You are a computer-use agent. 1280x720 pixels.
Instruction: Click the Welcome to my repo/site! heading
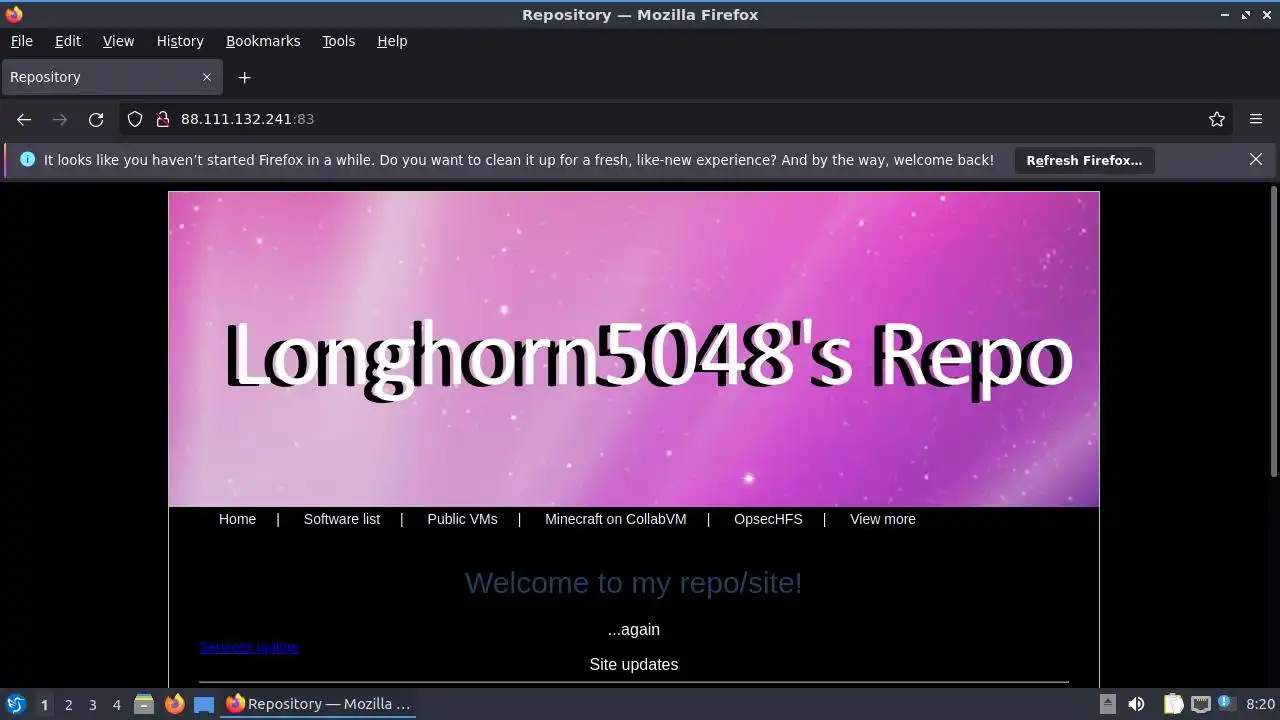(x=634, y=583)
